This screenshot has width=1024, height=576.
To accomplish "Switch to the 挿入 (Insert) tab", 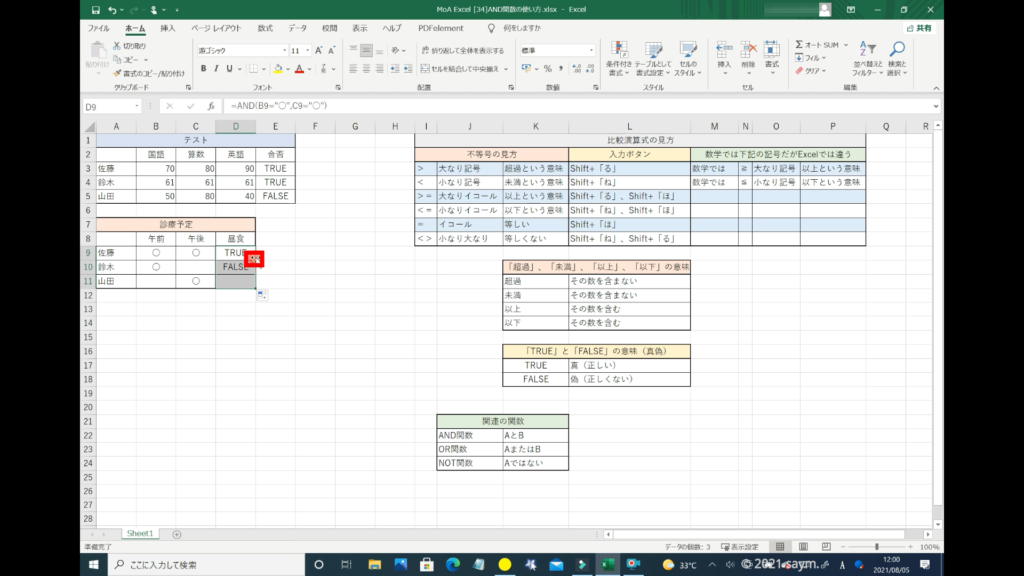I will pyautogui.click(x=168, y=28).
